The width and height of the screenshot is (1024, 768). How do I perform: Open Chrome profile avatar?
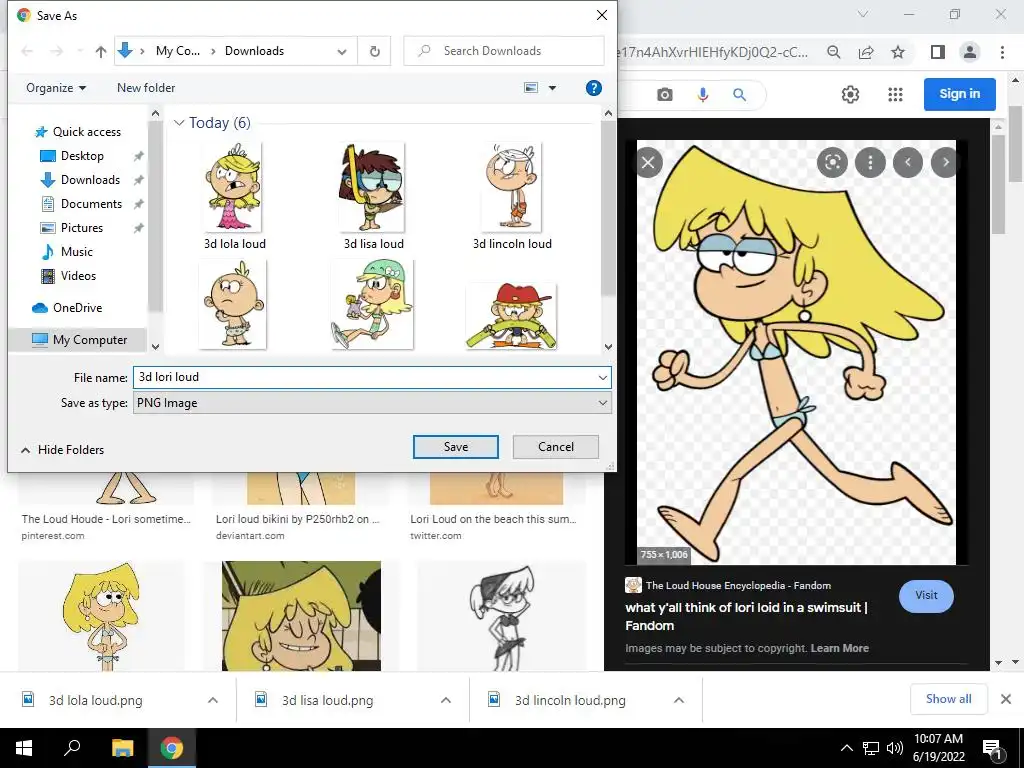click(x=970, y=52)
